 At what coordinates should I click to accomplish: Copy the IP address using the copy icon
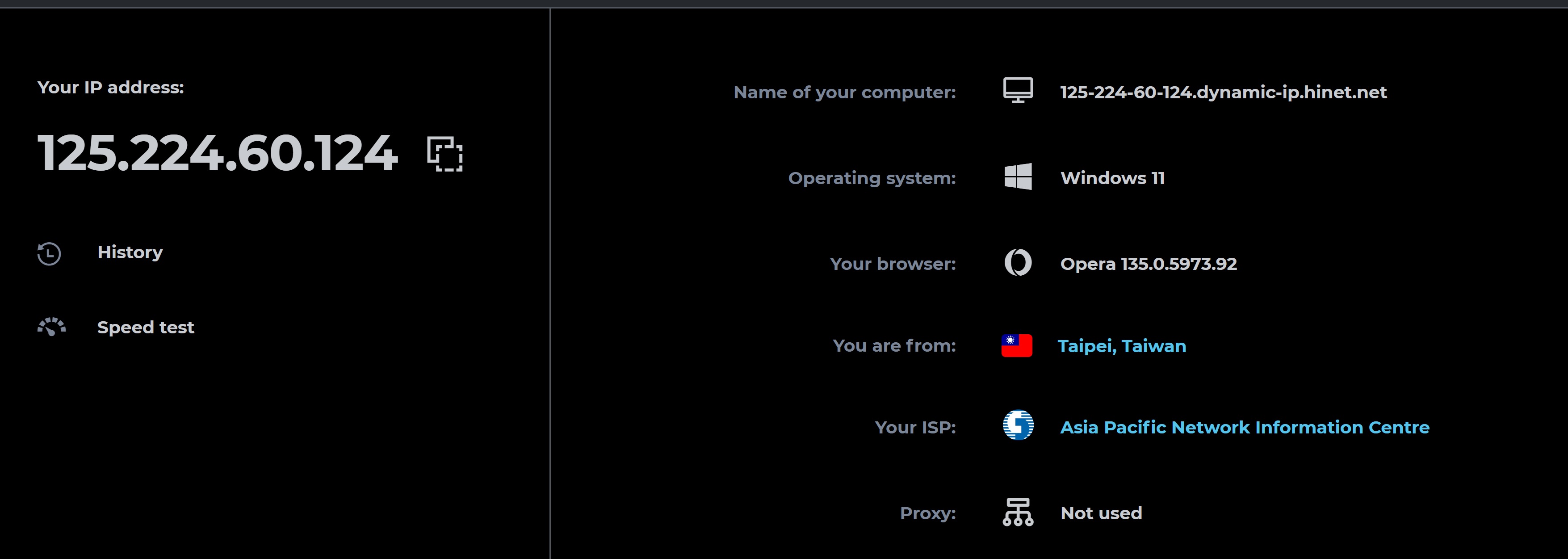tap(445, 154)
